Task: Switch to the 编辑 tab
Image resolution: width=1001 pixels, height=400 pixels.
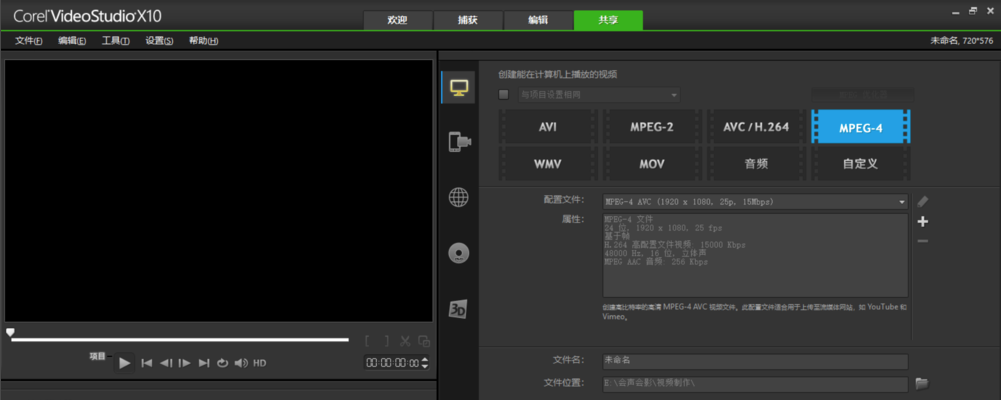Action: tap(537, 20)
